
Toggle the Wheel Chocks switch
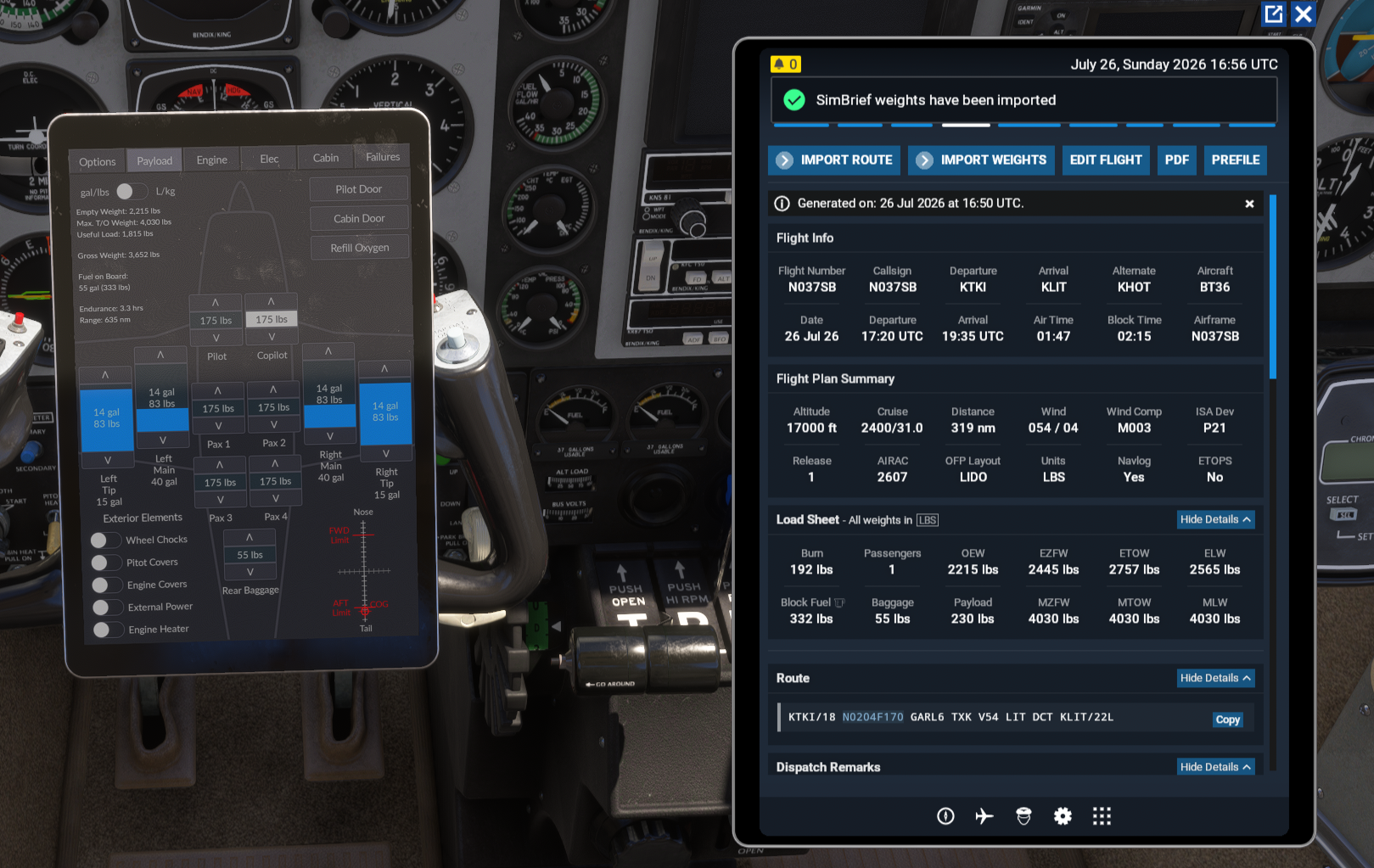(106, 540)
